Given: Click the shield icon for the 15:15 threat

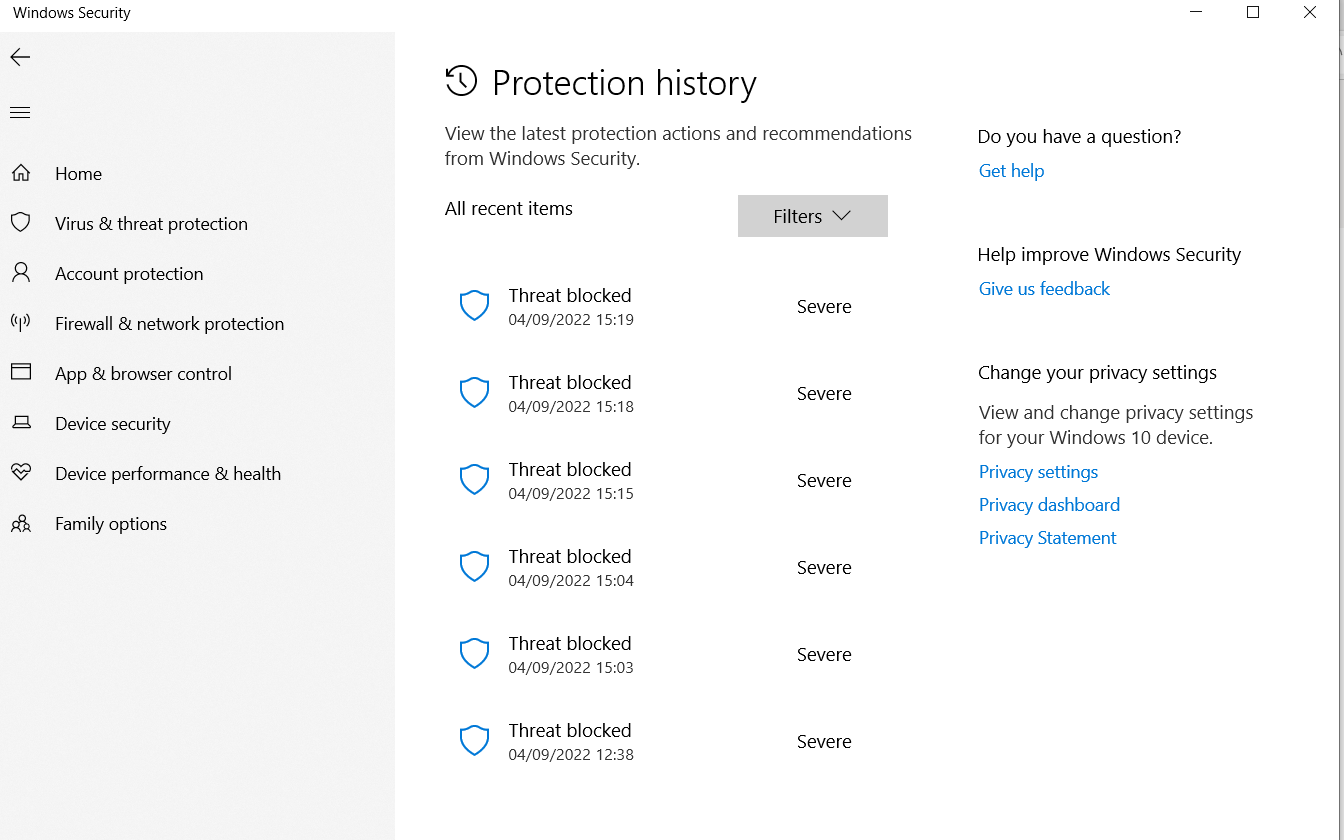Looking at the screenshot, I should click(x=474, y=480).
